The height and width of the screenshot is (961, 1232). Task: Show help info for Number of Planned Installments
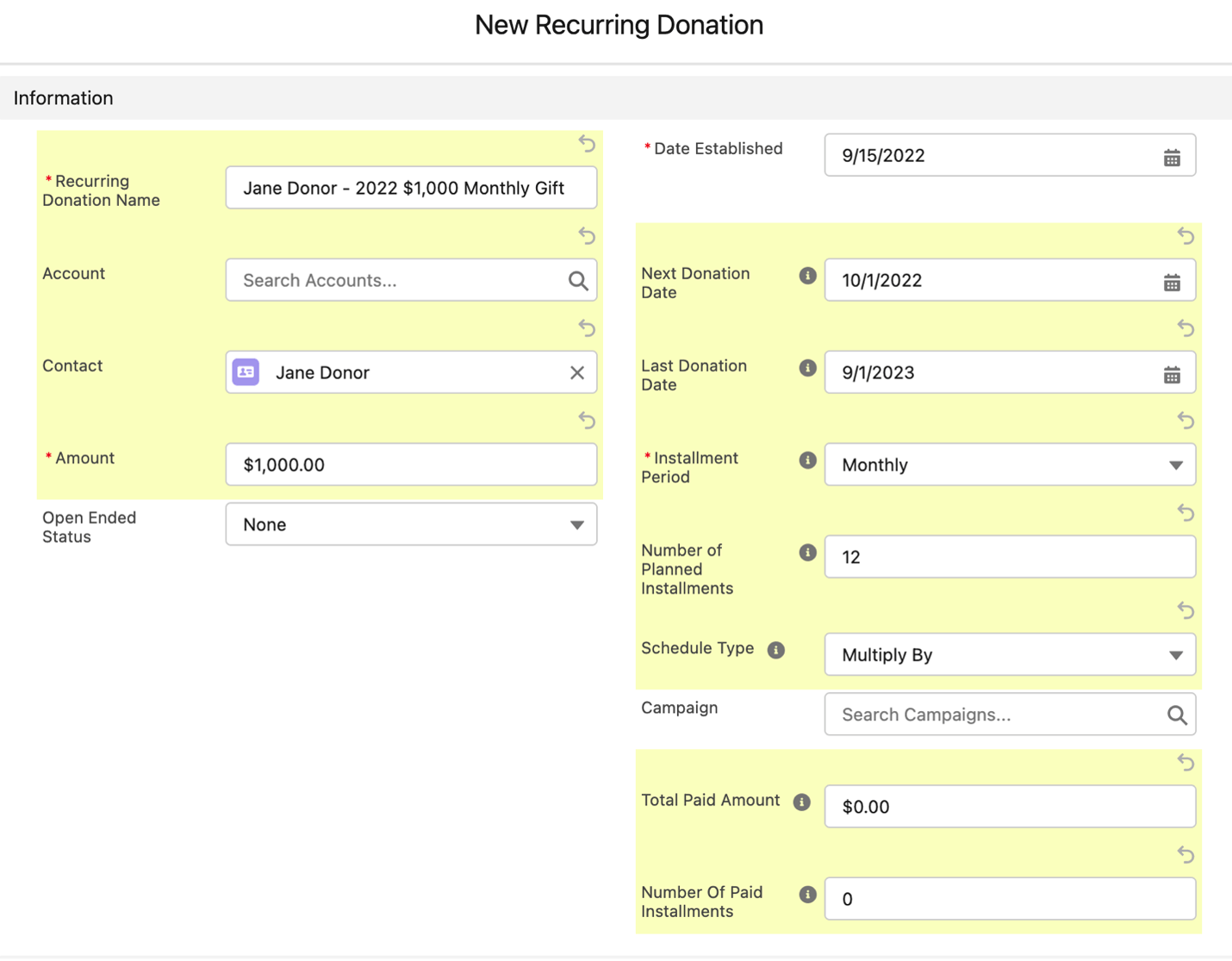click(x=807, y=552)
